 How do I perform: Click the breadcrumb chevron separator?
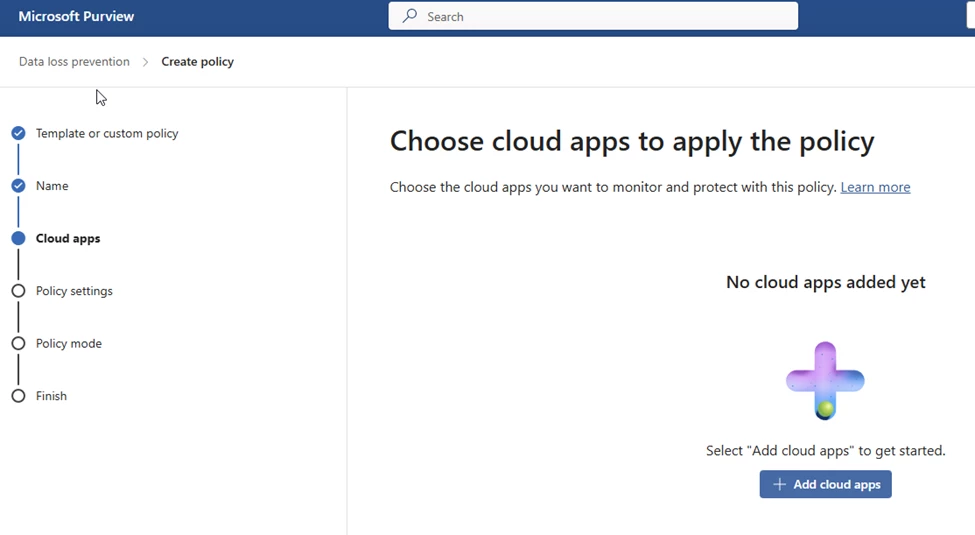tap(145, 62)
